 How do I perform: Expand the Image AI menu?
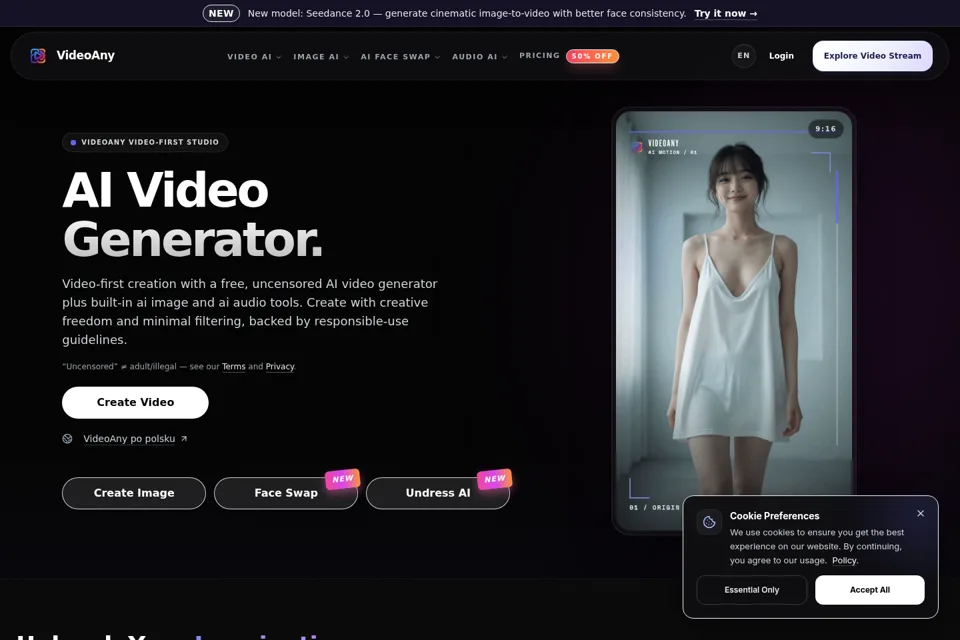point(321,56)
